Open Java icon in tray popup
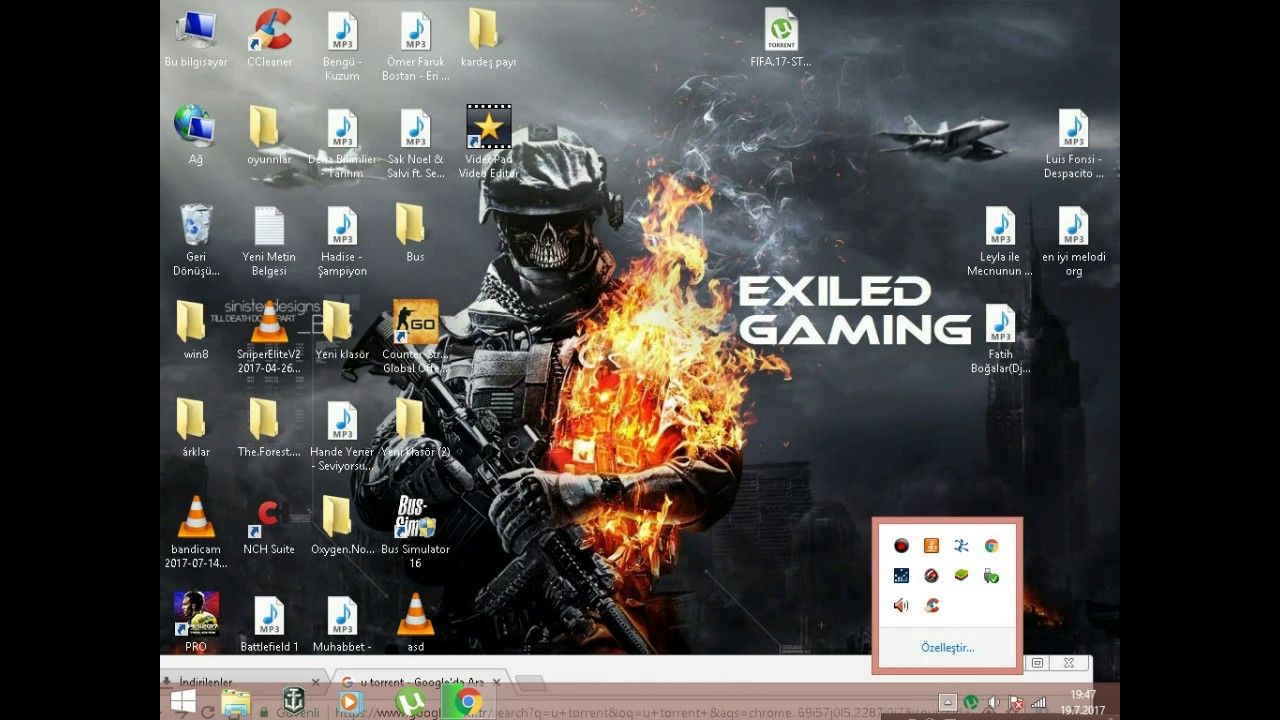 coord(931,546)
